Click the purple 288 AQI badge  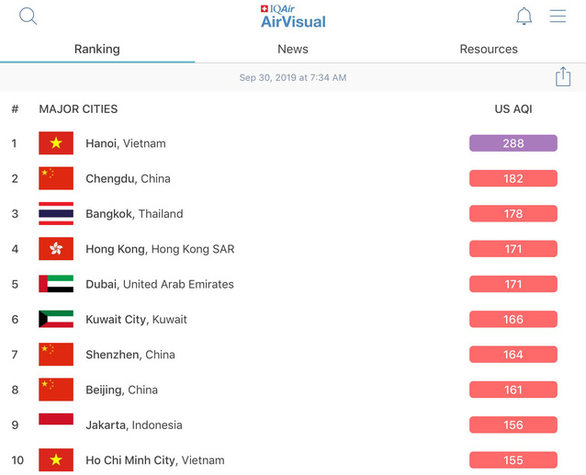click(x=513, y=143)
